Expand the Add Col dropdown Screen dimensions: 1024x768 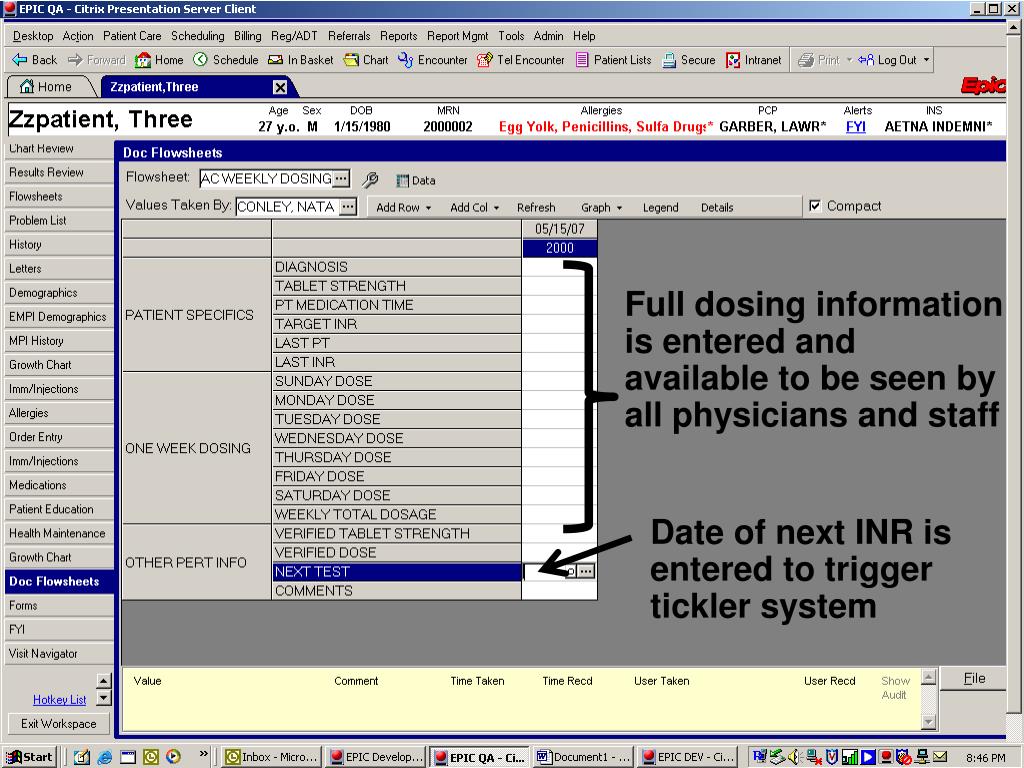496,208
